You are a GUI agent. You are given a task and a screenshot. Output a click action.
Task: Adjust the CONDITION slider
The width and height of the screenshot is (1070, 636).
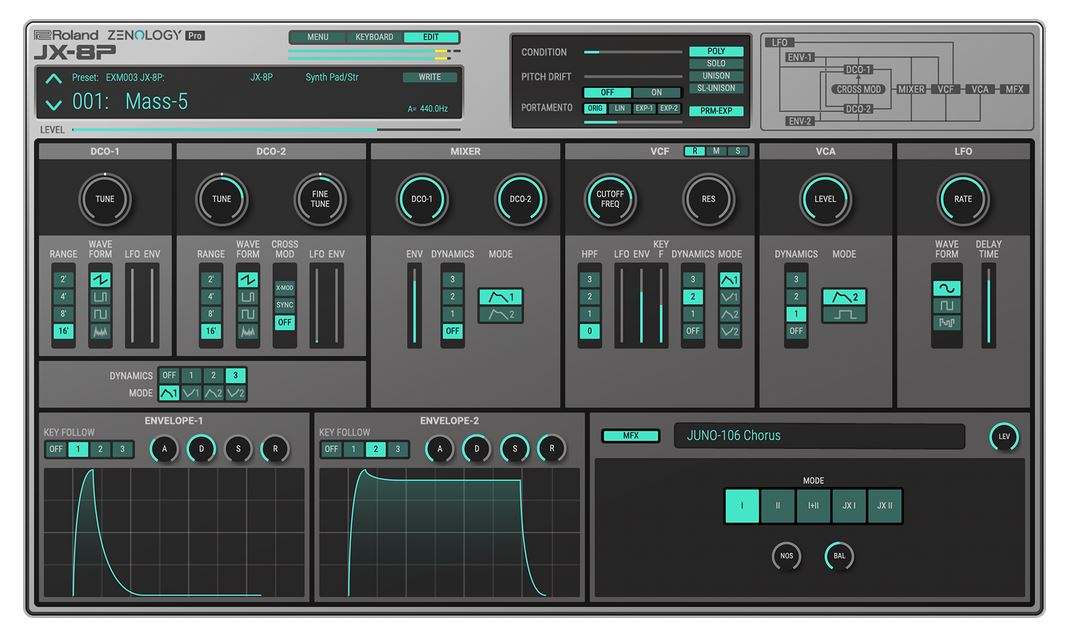point(633,52)
